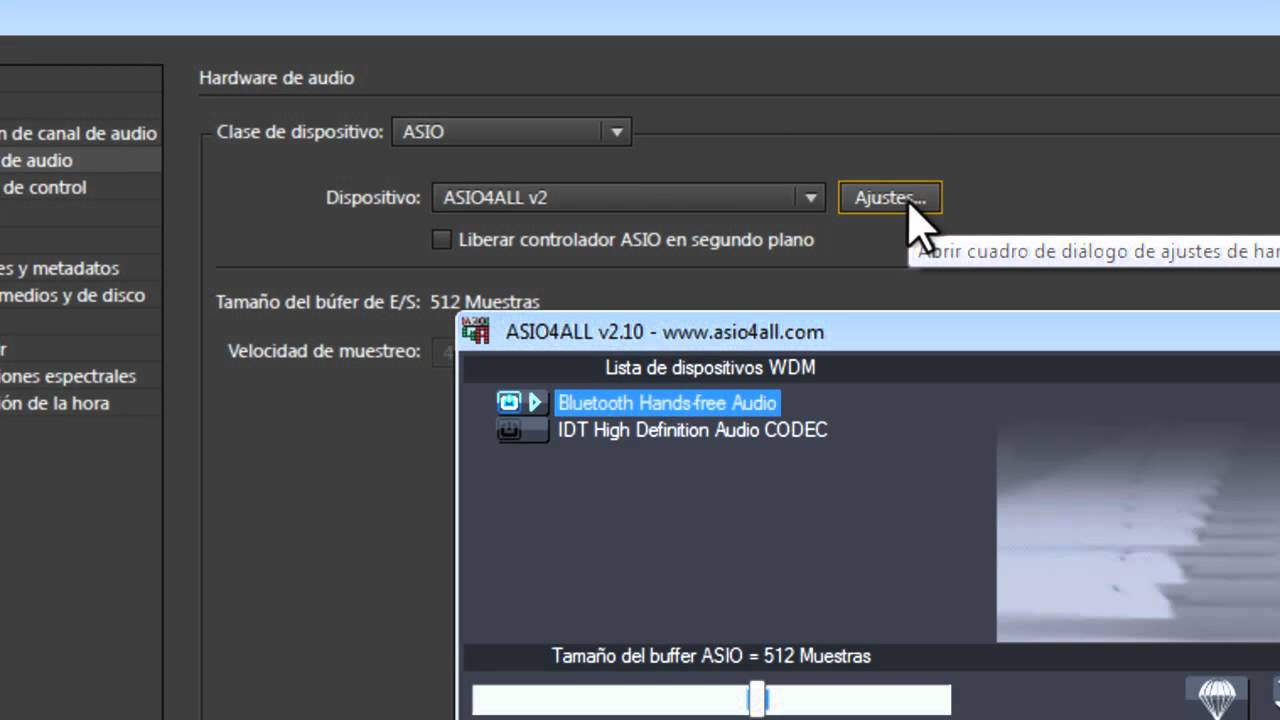Click the ASIO4ALL parachute default-settings icon
Viewport: 1280px width, 720px height.
click(1216, 698)
